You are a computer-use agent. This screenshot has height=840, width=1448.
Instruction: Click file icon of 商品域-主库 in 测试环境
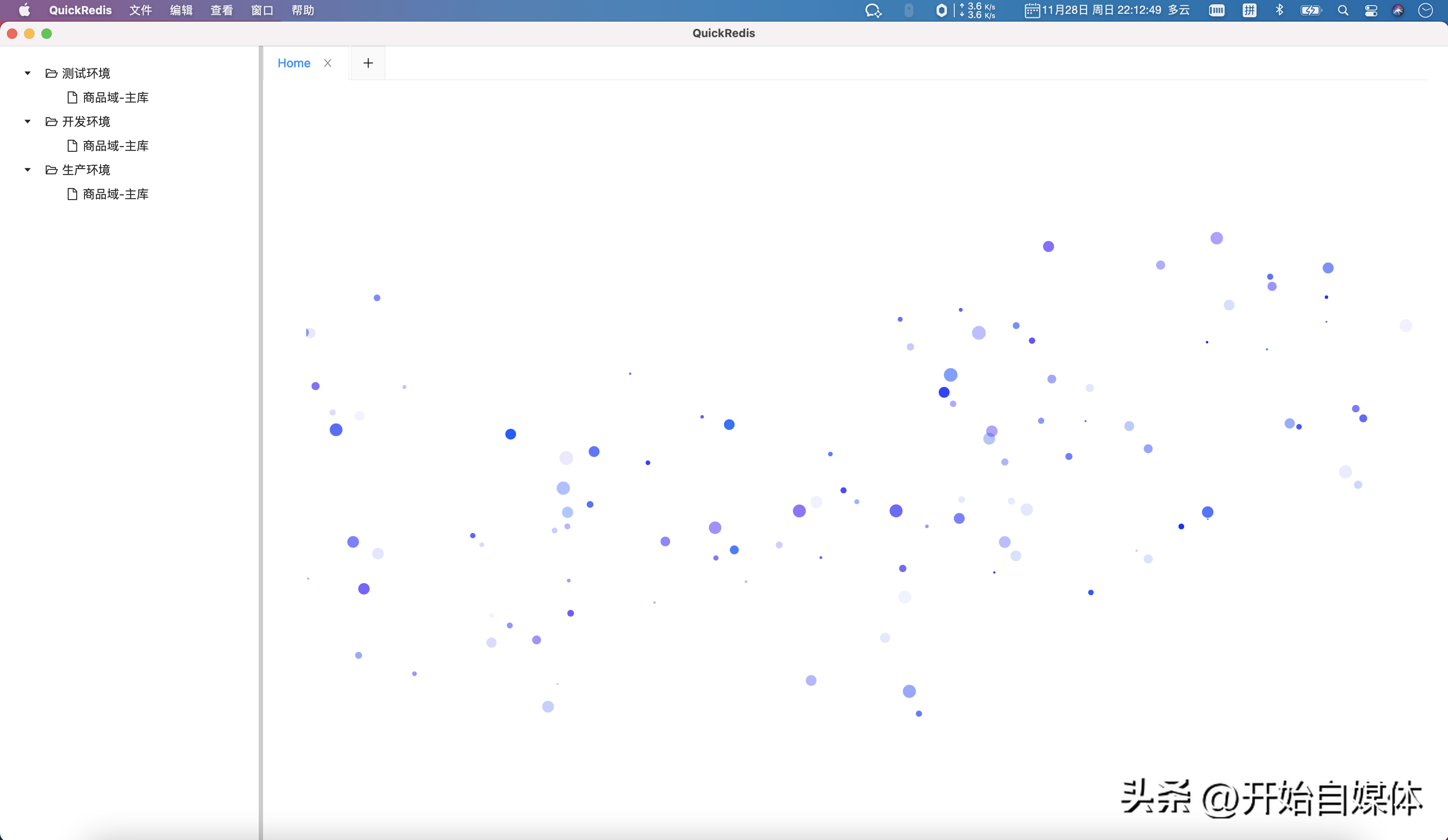[72, 97]
